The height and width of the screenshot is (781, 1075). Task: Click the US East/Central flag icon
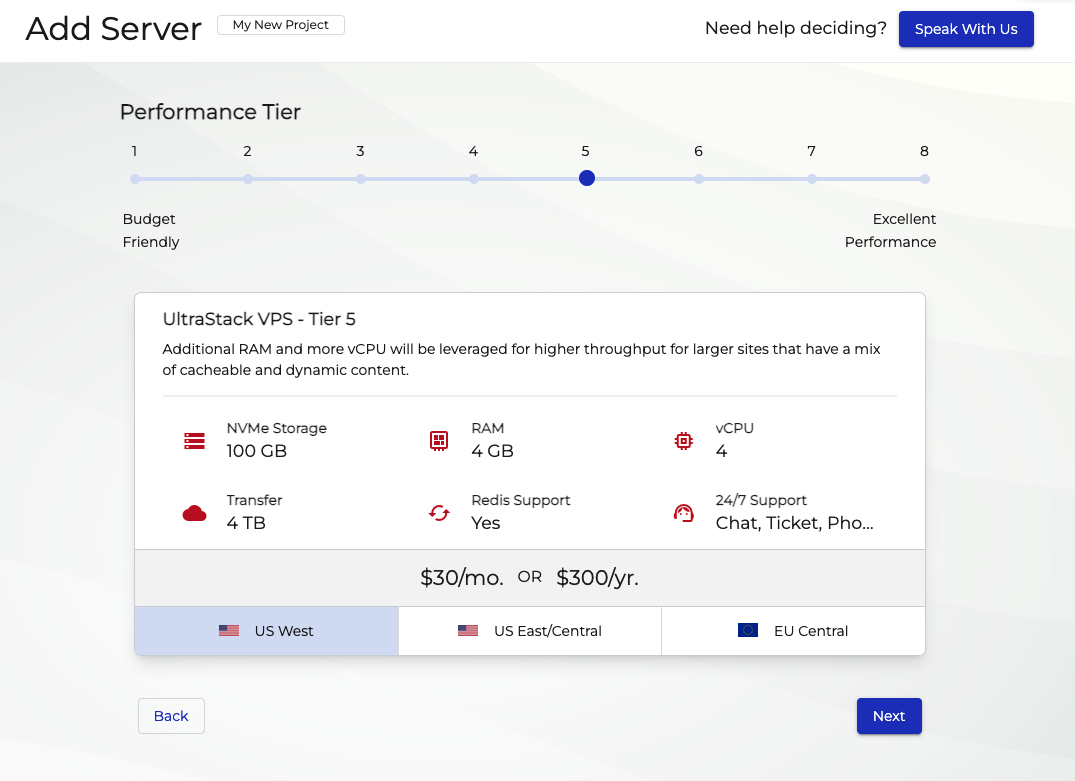coord(467,631)
